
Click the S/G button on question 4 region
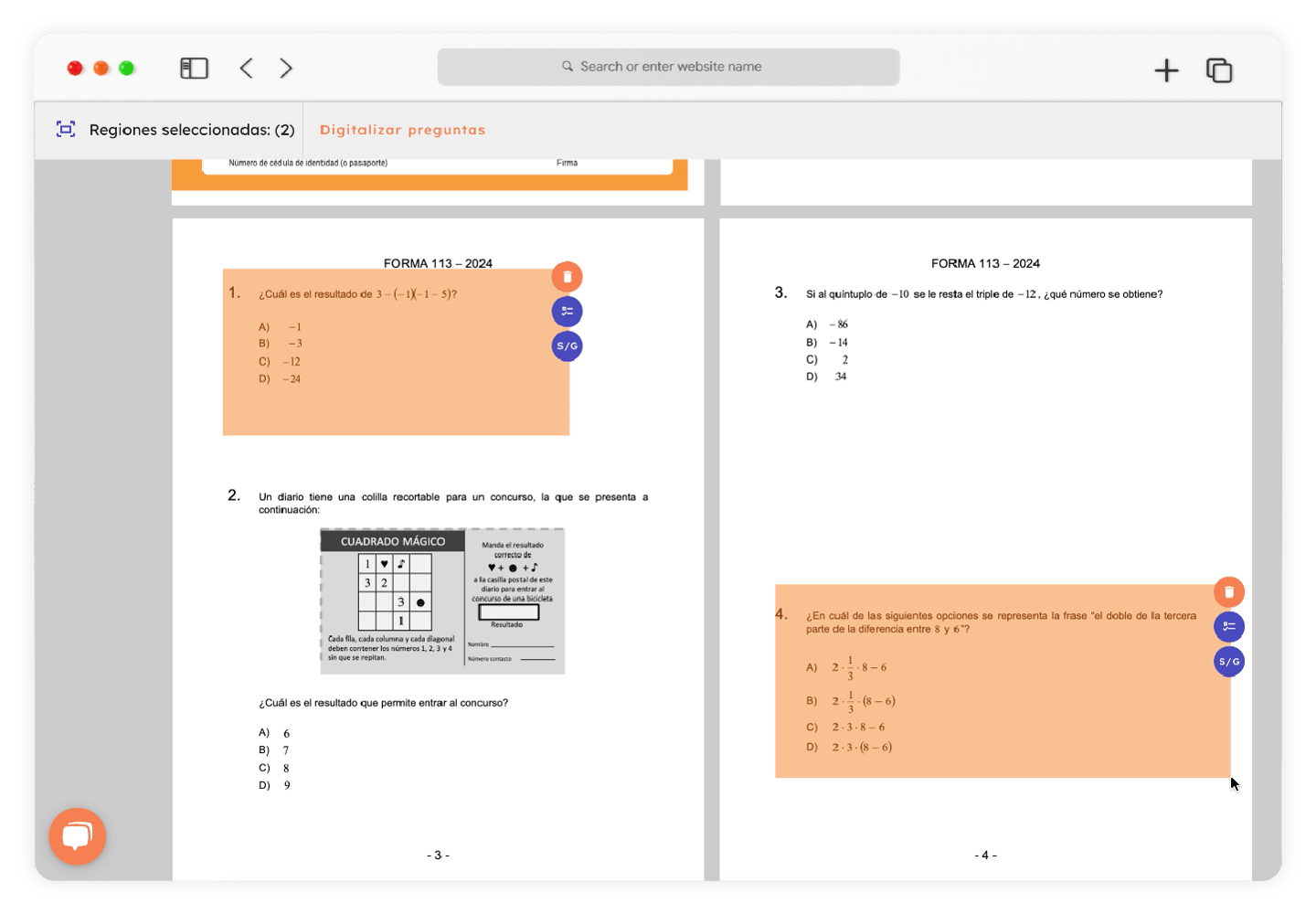pyautogui.click(x=1229, y=662)
